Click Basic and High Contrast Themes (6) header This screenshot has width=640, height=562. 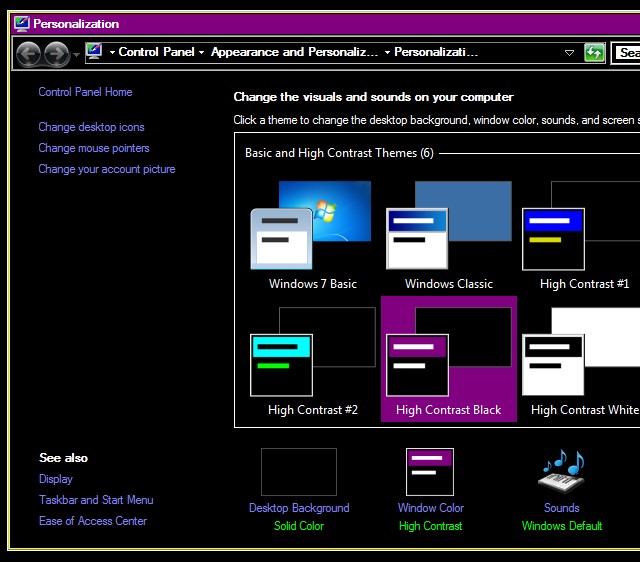point(339,153)
